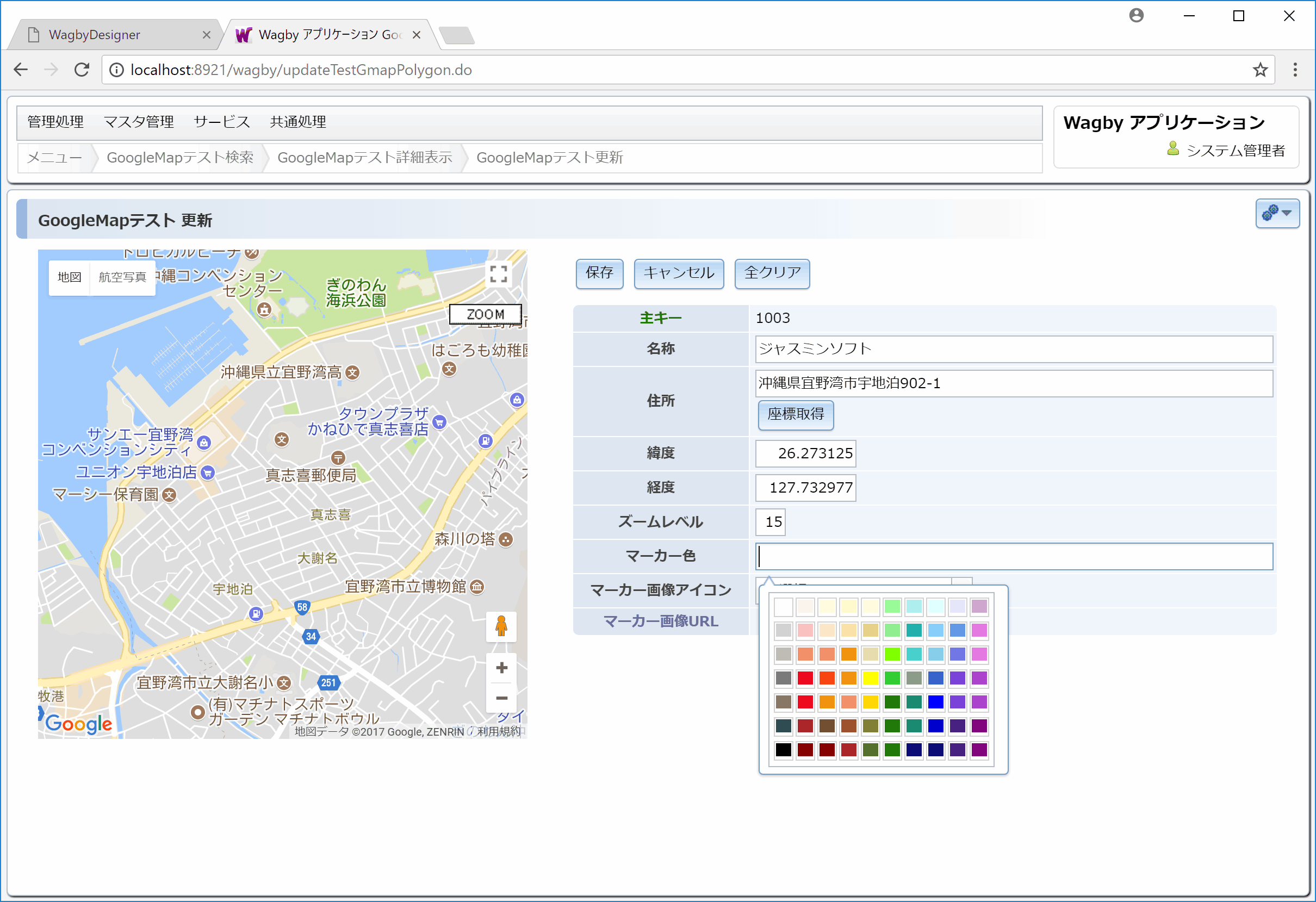Go to GoogleMapテスト詳細表示 breadcrumb

[365, 158]
